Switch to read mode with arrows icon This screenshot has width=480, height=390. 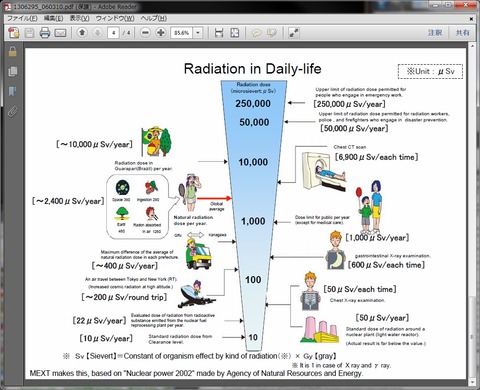click(294, 33)
